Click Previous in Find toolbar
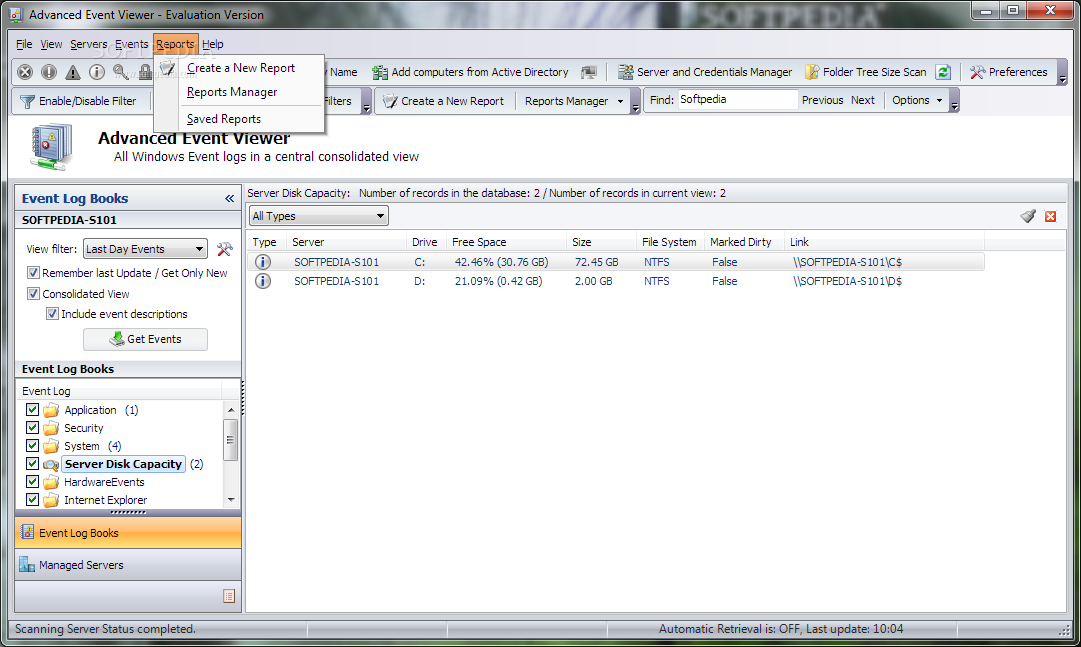This screenshot has height=647, width=1081. coord(822,100)
